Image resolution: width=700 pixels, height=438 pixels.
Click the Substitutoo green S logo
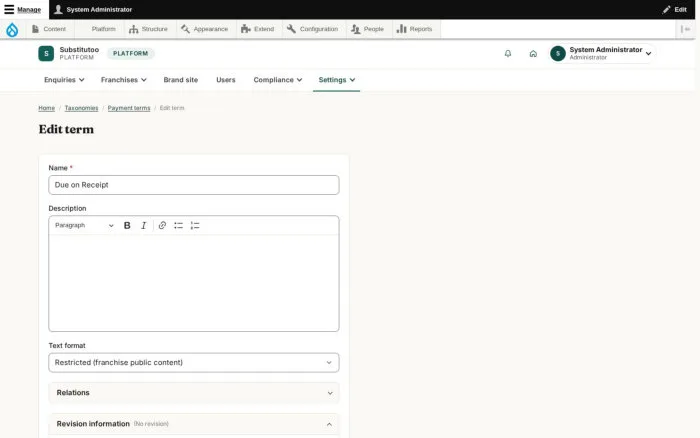pyautogui.click(x=46, y=54)
